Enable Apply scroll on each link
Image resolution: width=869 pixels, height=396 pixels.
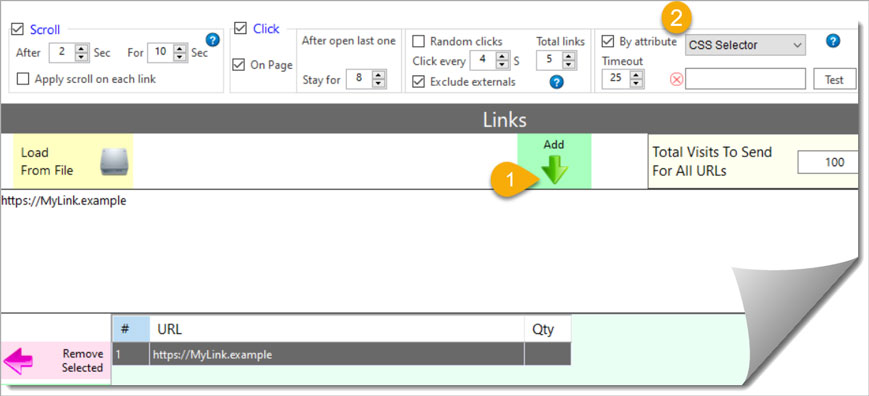(x=23, y=79)
